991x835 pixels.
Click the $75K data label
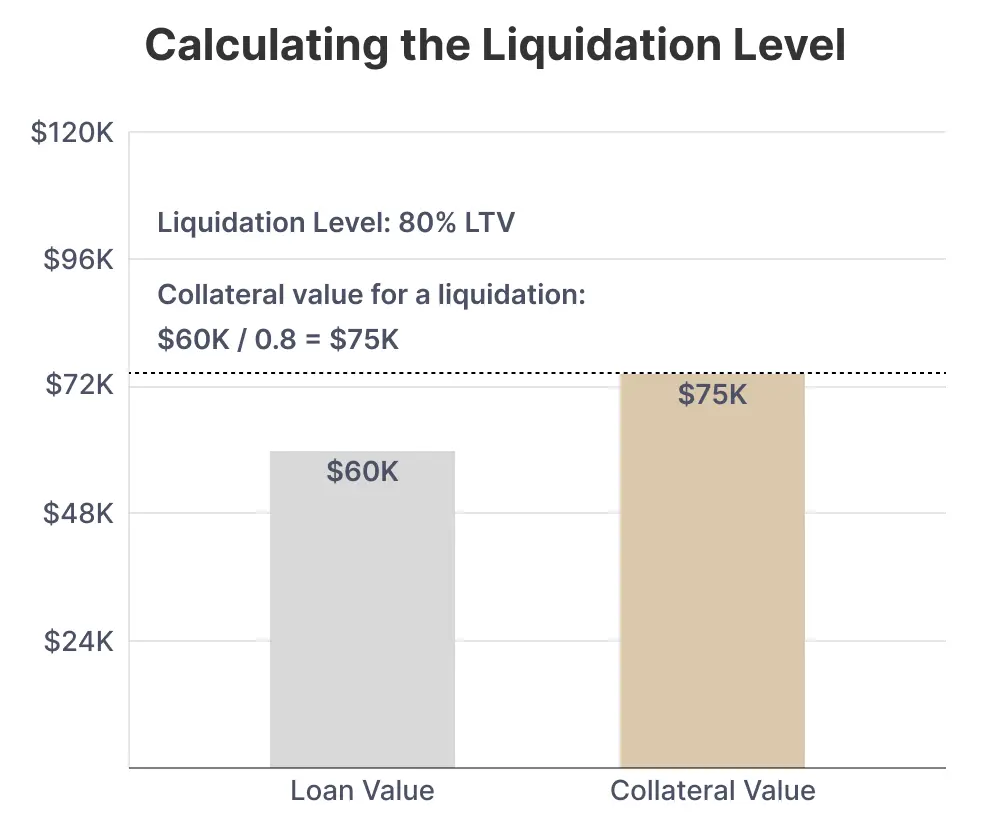coord(712,395)
